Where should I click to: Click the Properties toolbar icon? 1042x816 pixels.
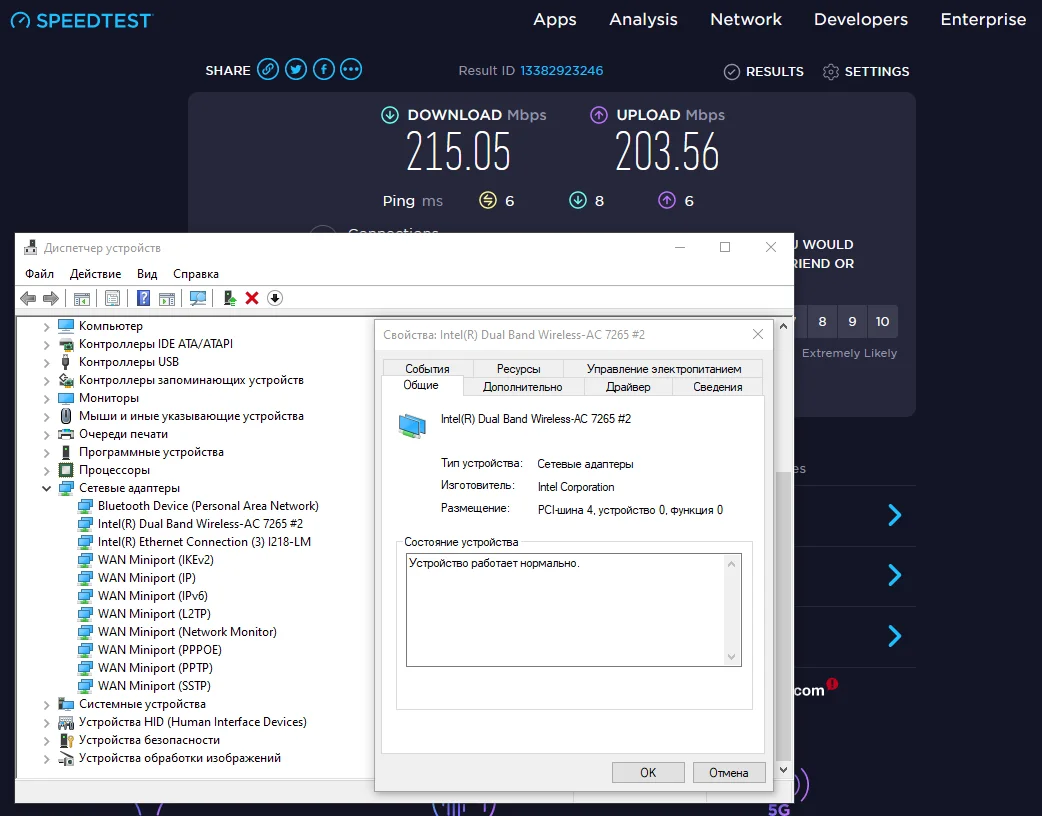point(112,298)
